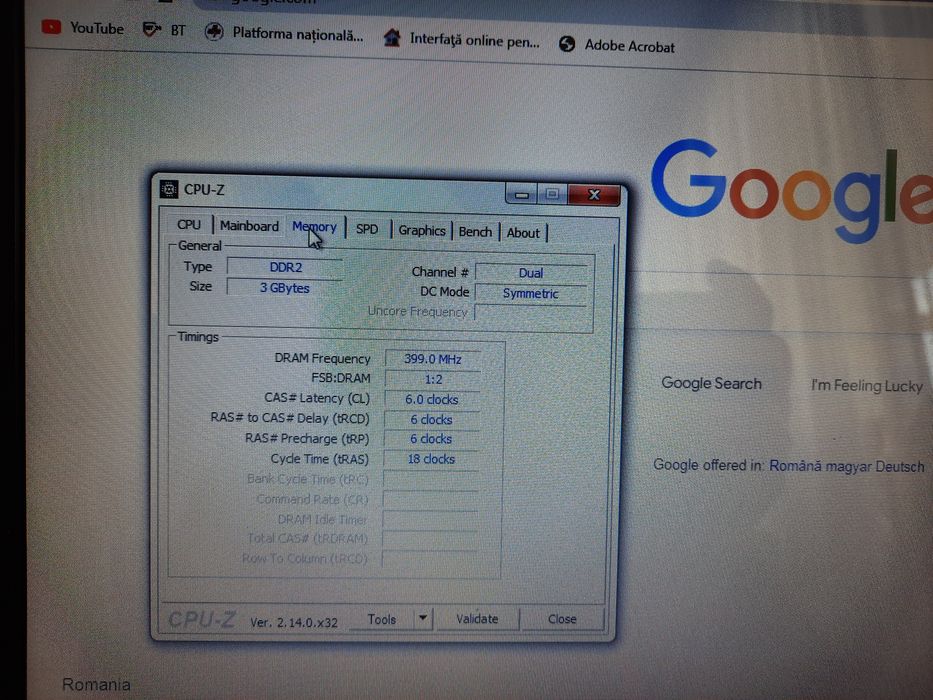Image resolution: width=933 pixels, height=700 pixels.
Task: Click the I'm Feeling Lucky button
Action: coord(866,386)
